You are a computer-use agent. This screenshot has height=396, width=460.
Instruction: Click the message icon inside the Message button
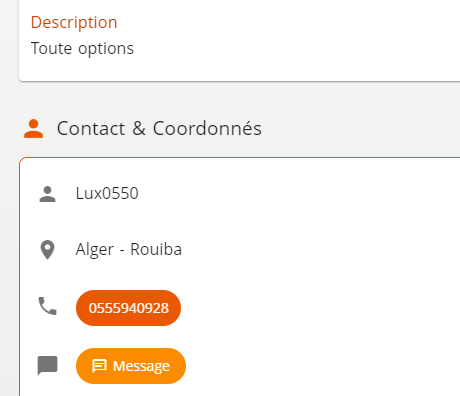coord(99,366)
